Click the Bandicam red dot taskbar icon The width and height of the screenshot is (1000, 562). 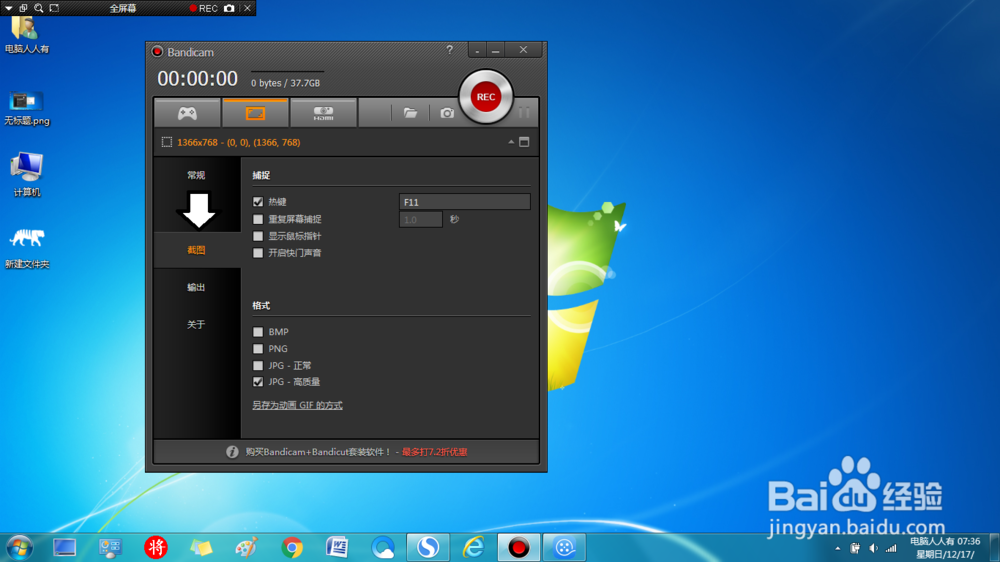518,547
